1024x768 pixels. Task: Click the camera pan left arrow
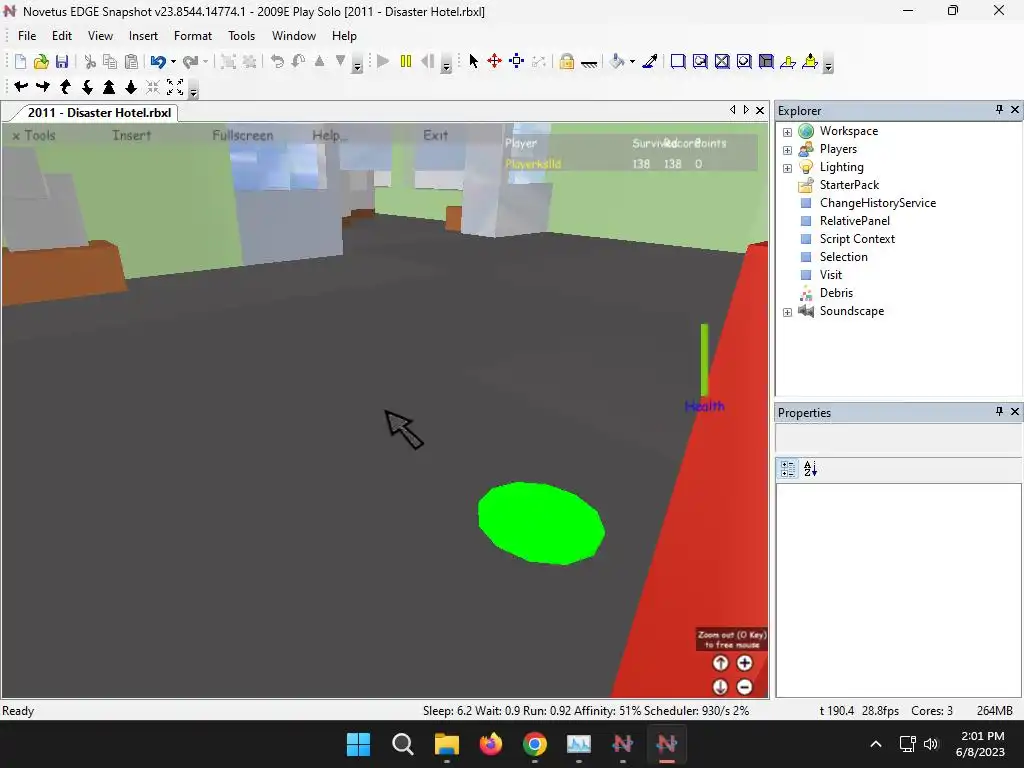[x=21, y=86]
